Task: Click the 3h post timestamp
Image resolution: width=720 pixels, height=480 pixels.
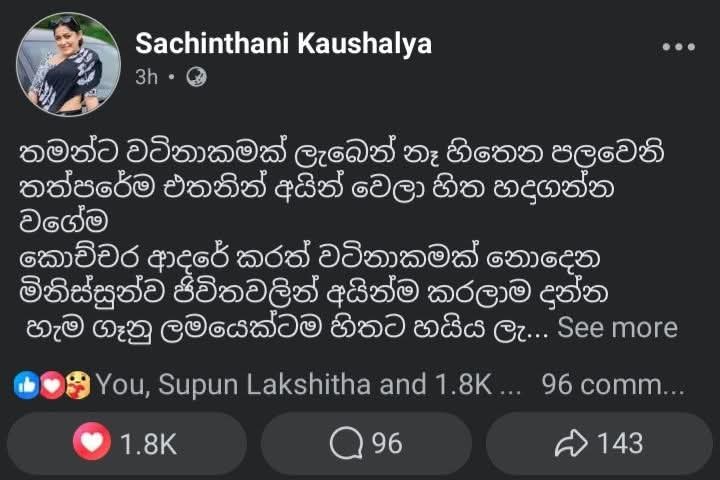Action: coord(147,77)
